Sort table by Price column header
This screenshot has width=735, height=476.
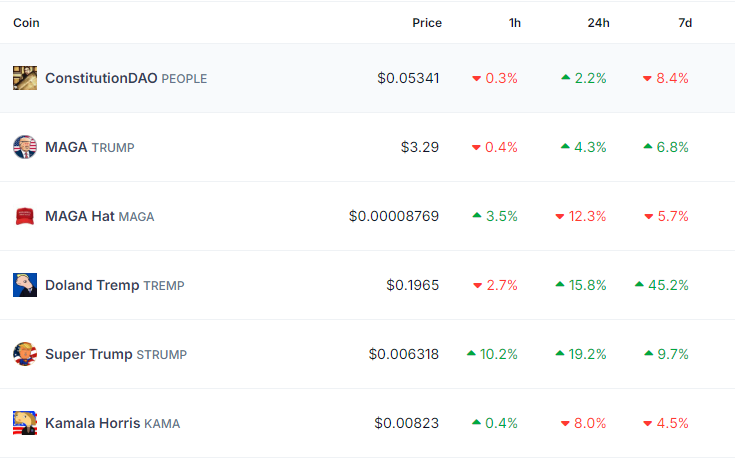(426, 23)
